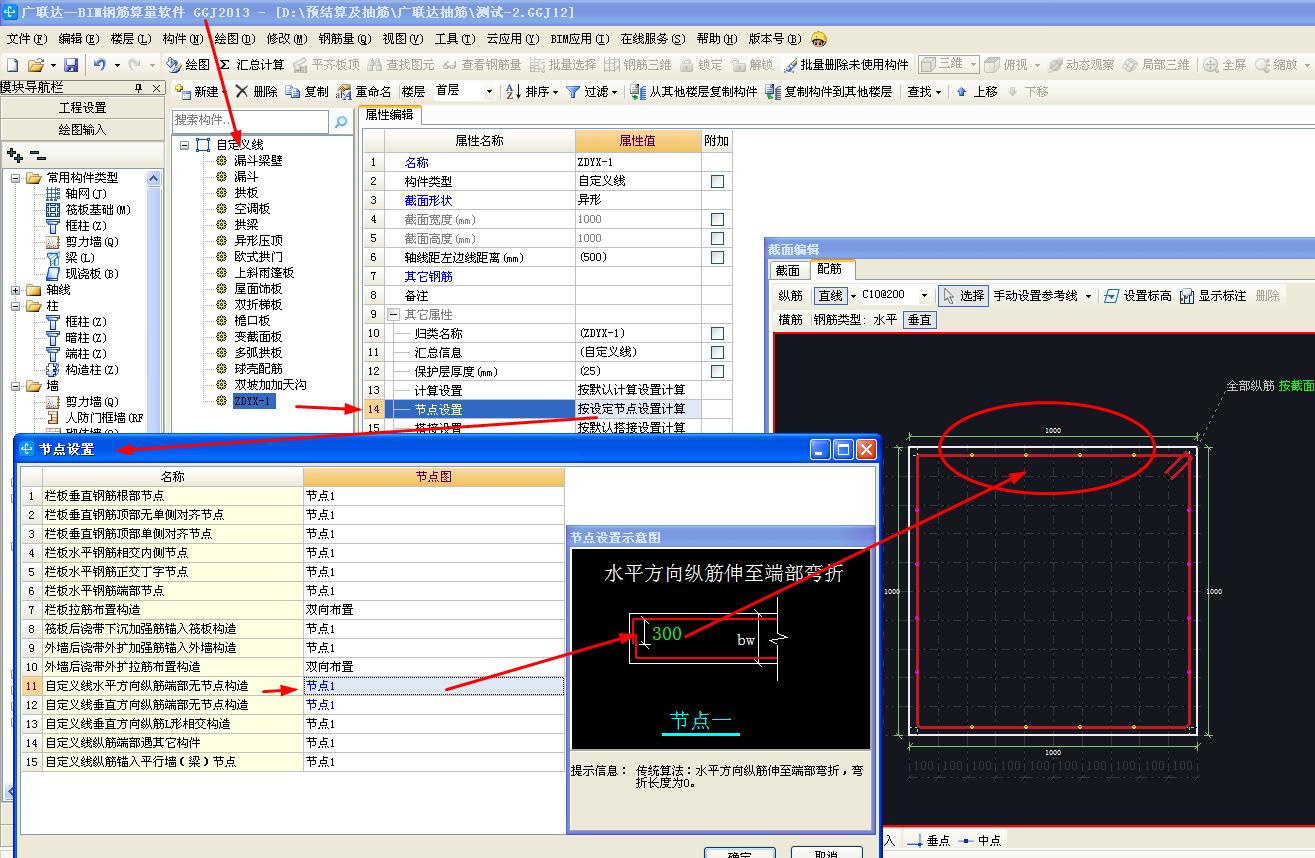Open the 工具(T) menu
Image resolution: width=1315 pixels, height=858 pixels.
pyautogui.click(x=455, y=39)
